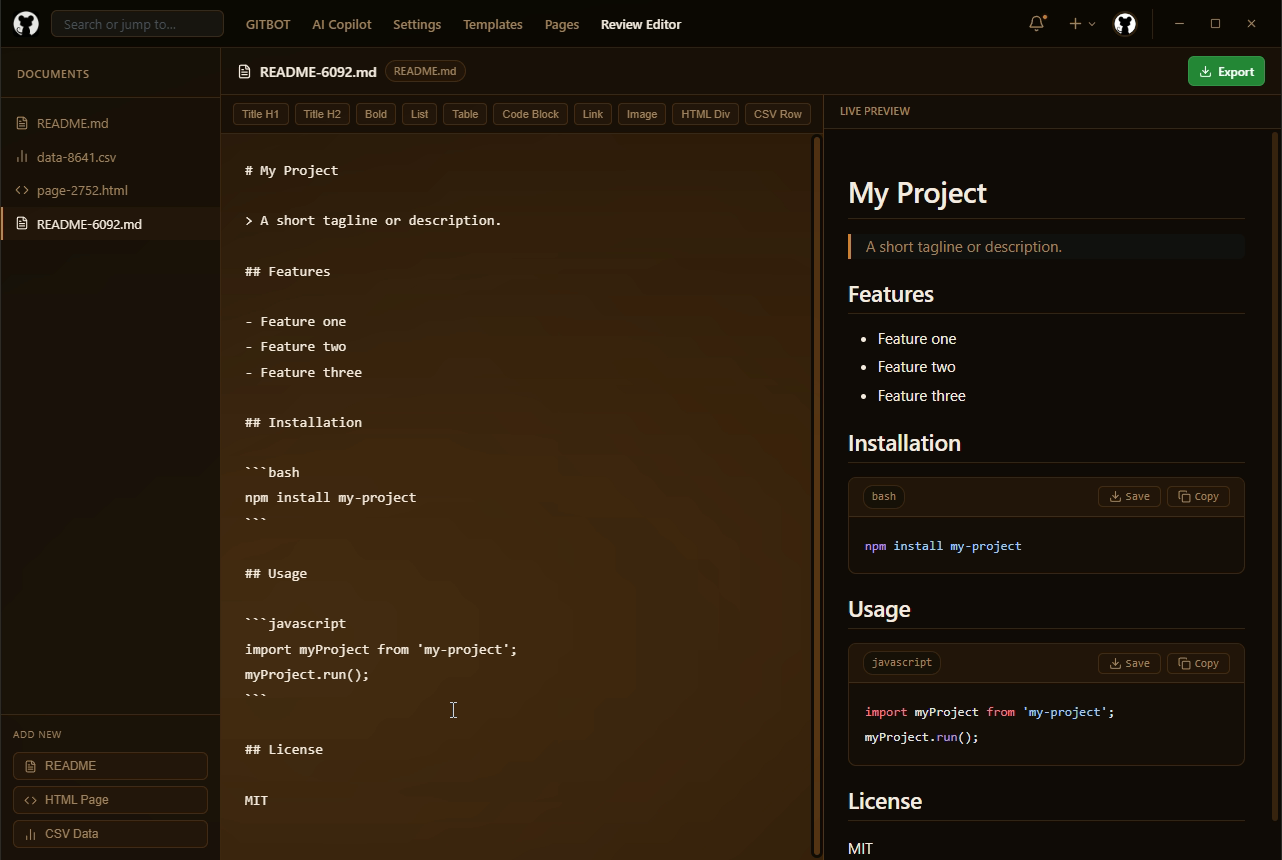The width and height of the screenshot is (1282, 860).
Task: Insert a Title H1 heading
Action: pos(260,114)
